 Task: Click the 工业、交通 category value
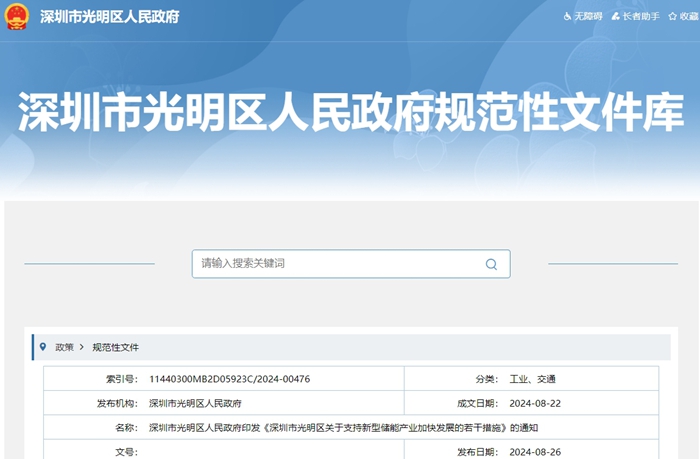click(x=532, y=379)
